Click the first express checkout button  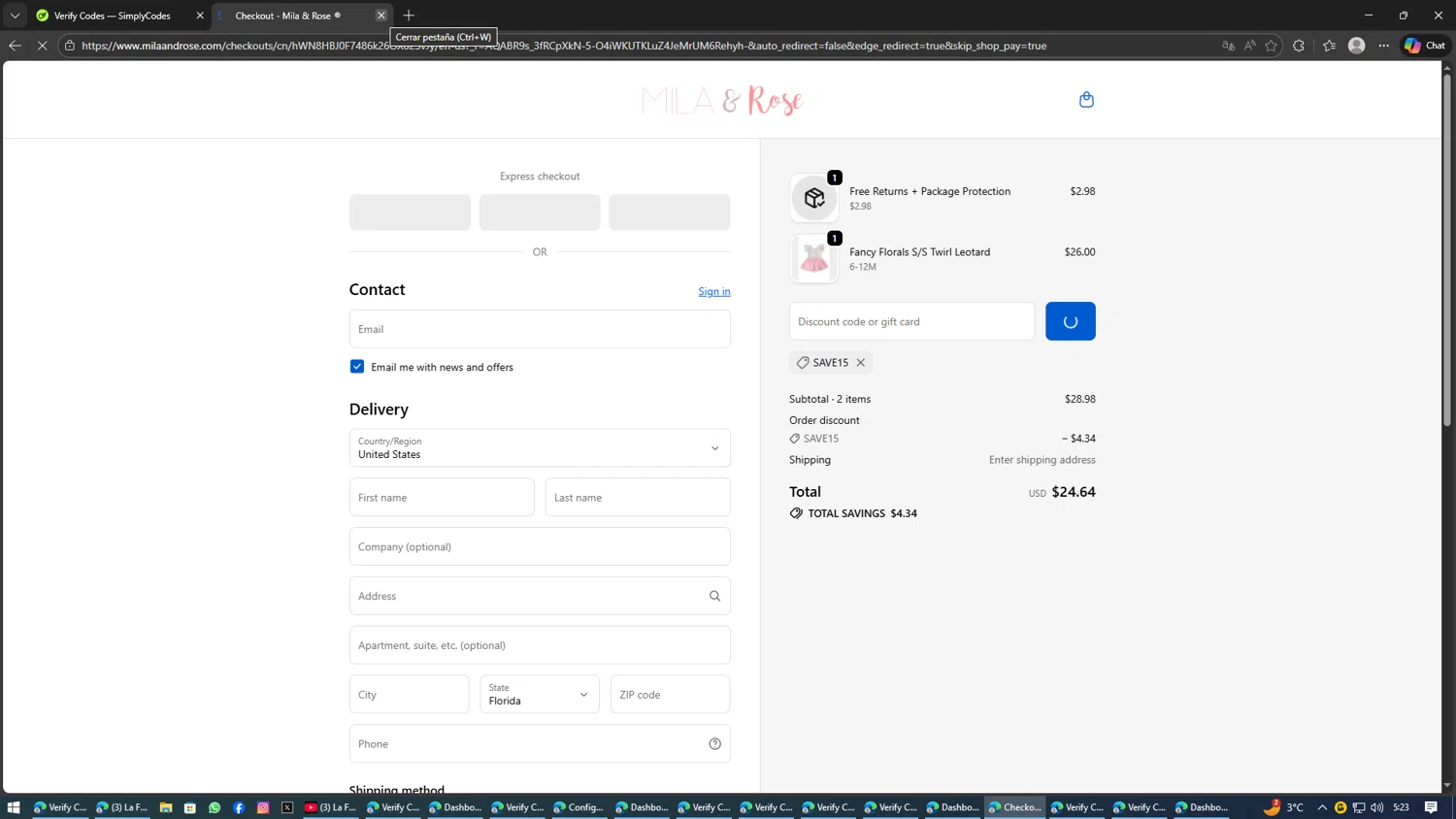[x=410, y=212]
